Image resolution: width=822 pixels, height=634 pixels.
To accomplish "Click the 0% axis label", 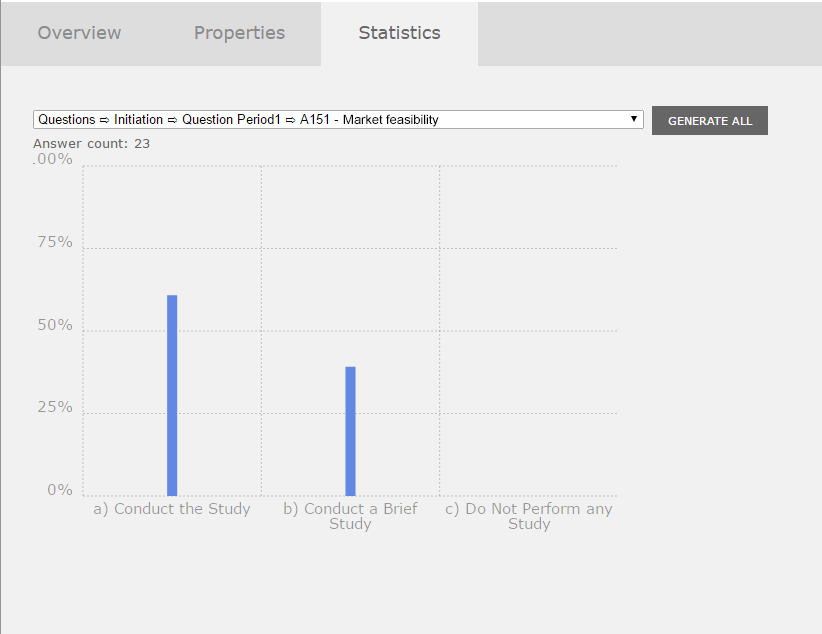I will [60, 489].
